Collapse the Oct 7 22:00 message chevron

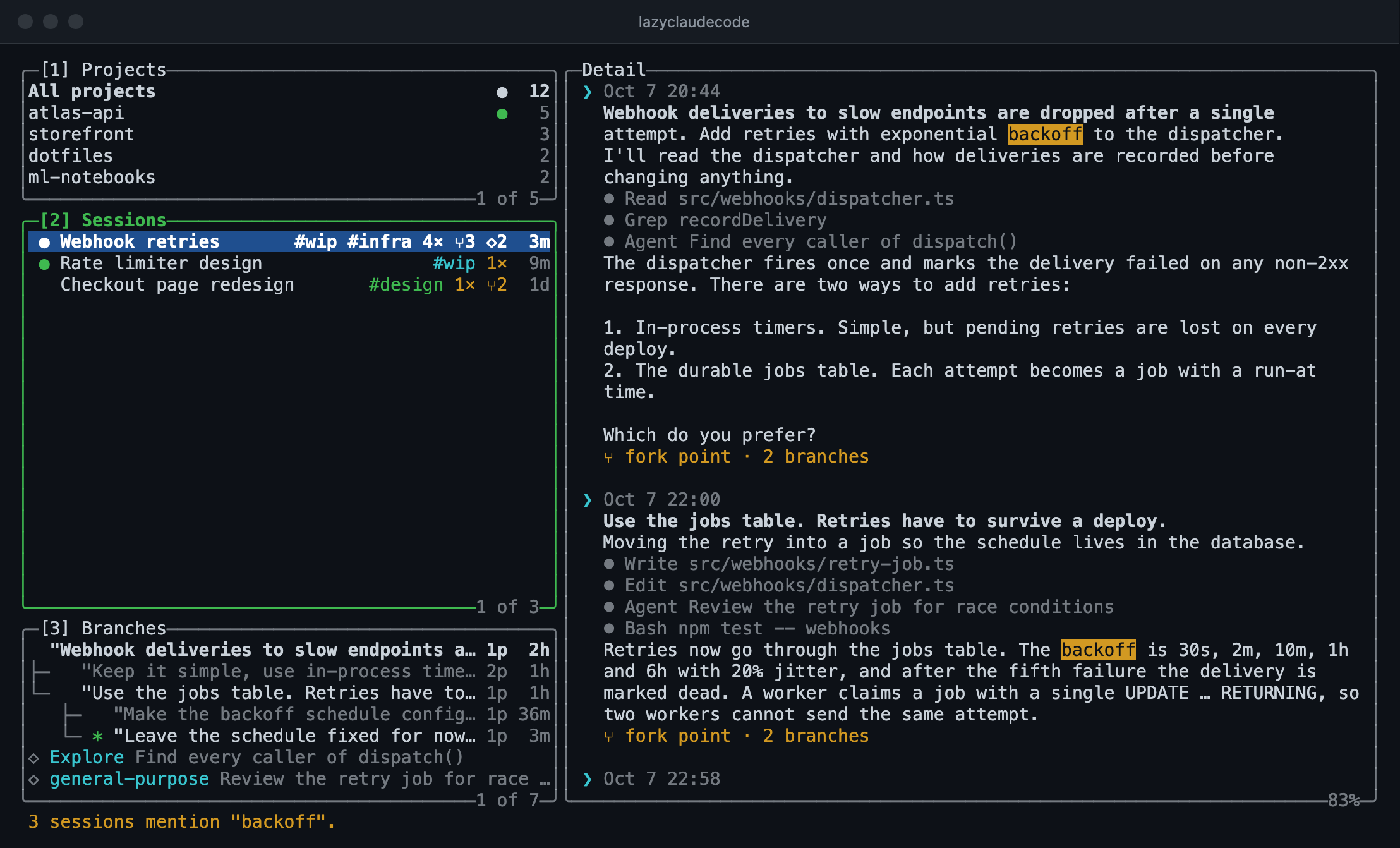[x=588, y=500]
